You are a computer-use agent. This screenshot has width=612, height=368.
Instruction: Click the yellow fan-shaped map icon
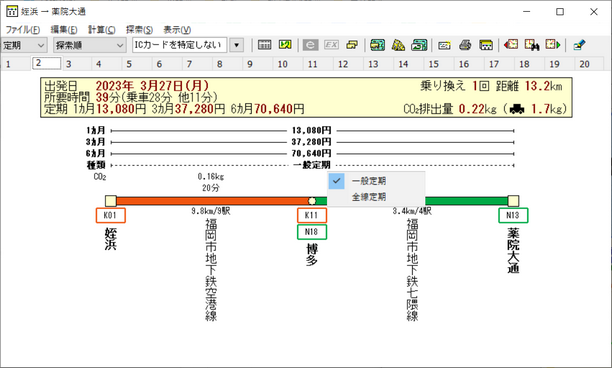(398, 45)
